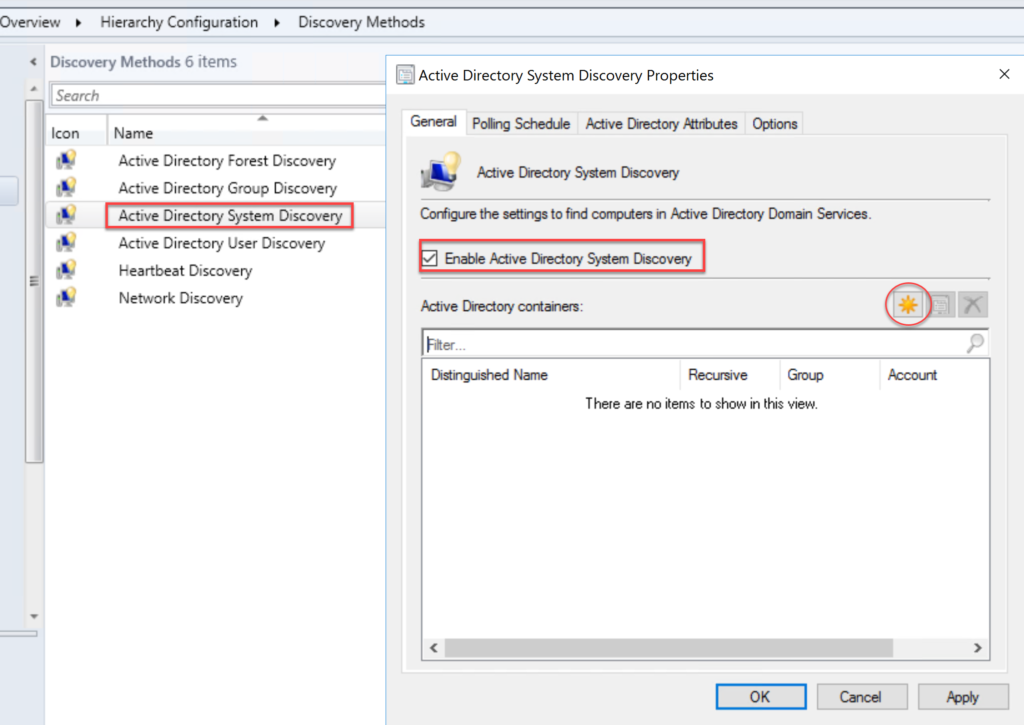Click the edit container properties icon
Image resolution: width=1024 pixels, height=725 pixels.
click(x=941, y=306)
